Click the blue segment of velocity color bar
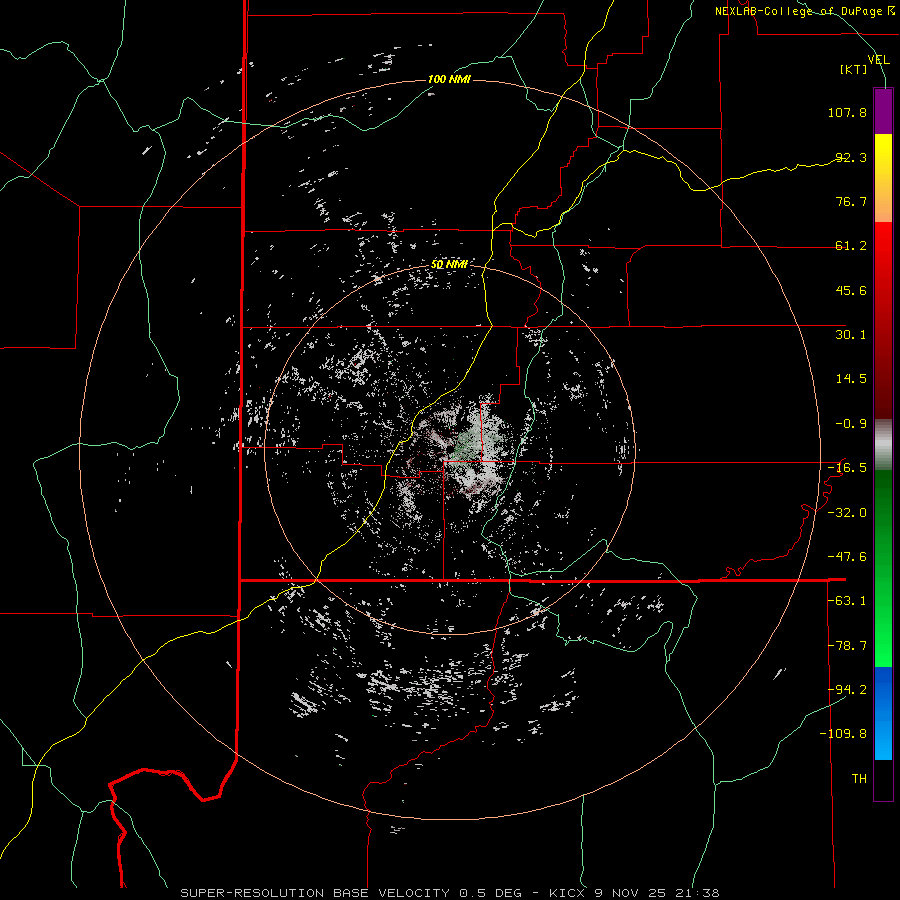Screen dimensions: 900x900 click(x=883, y=713)
